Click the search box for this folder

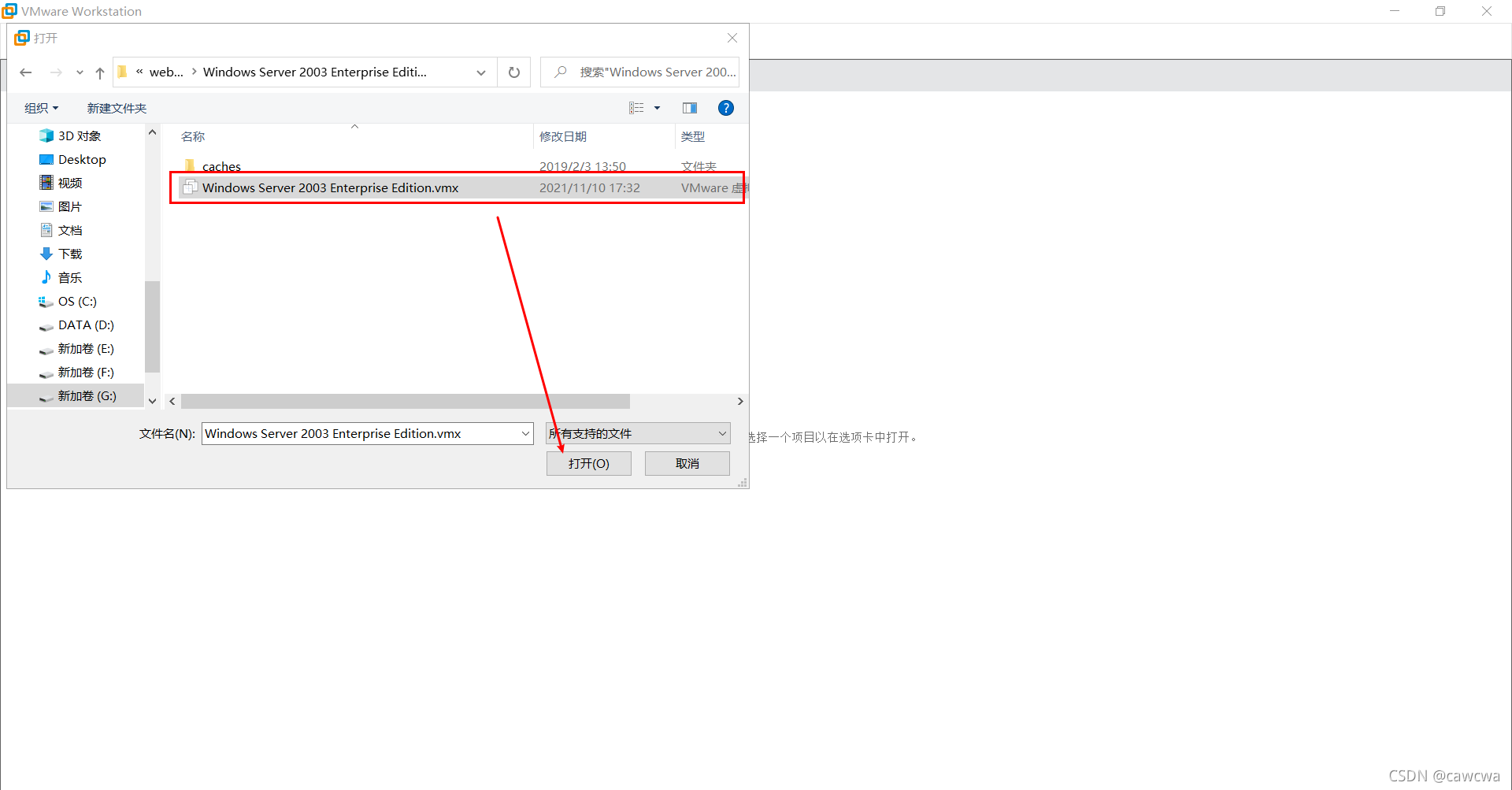[x=639, y=72]
